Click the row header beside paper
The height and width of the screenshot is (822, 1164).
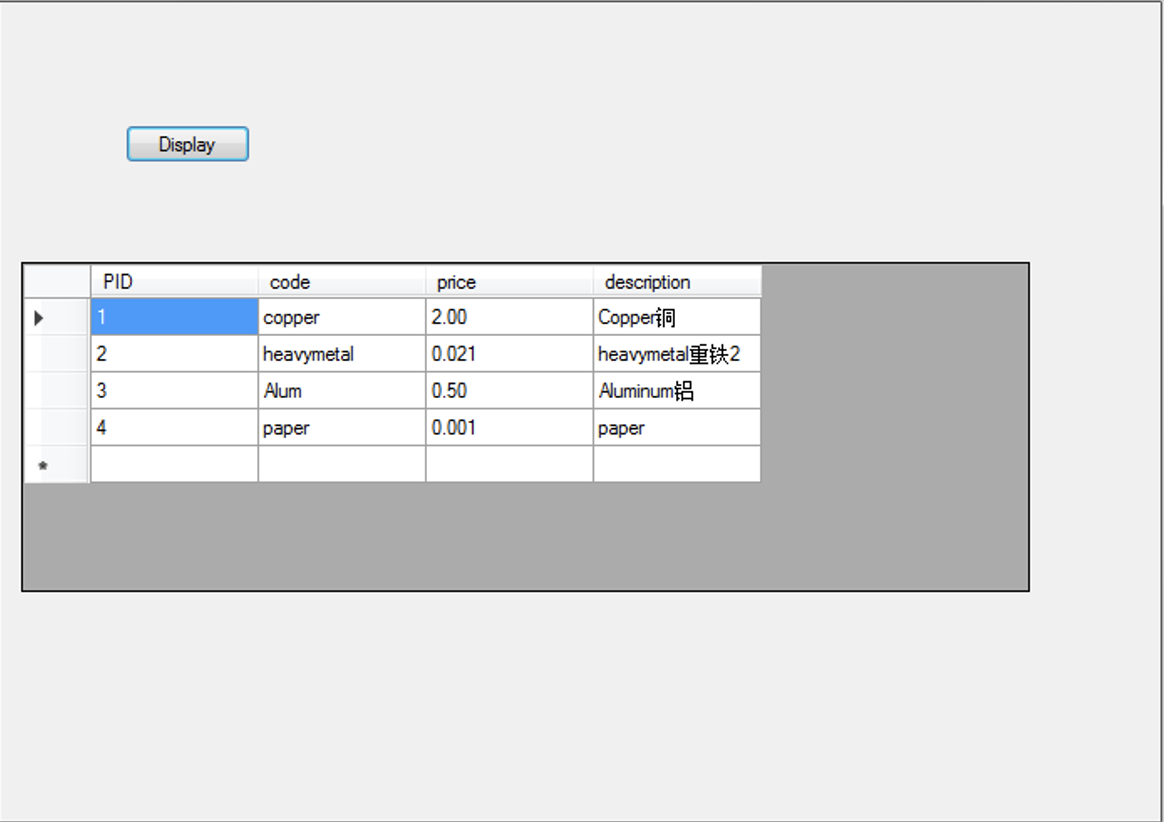60,427
